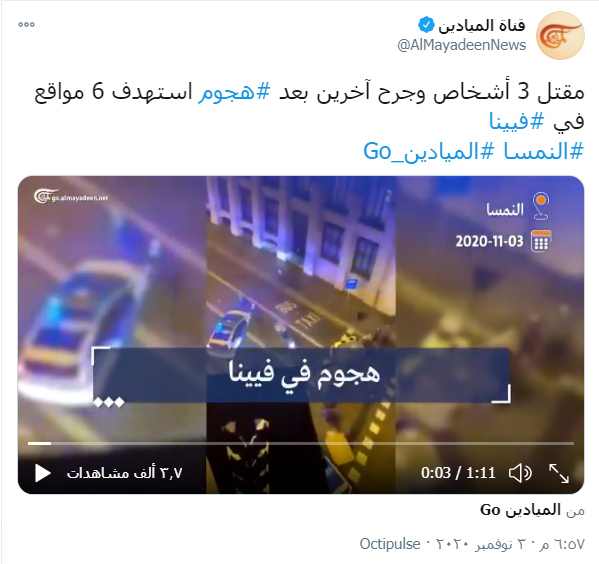Screen dimensions: 599x564
Task: Open the #النمسا hashtag
Action: tap(544, 151)
